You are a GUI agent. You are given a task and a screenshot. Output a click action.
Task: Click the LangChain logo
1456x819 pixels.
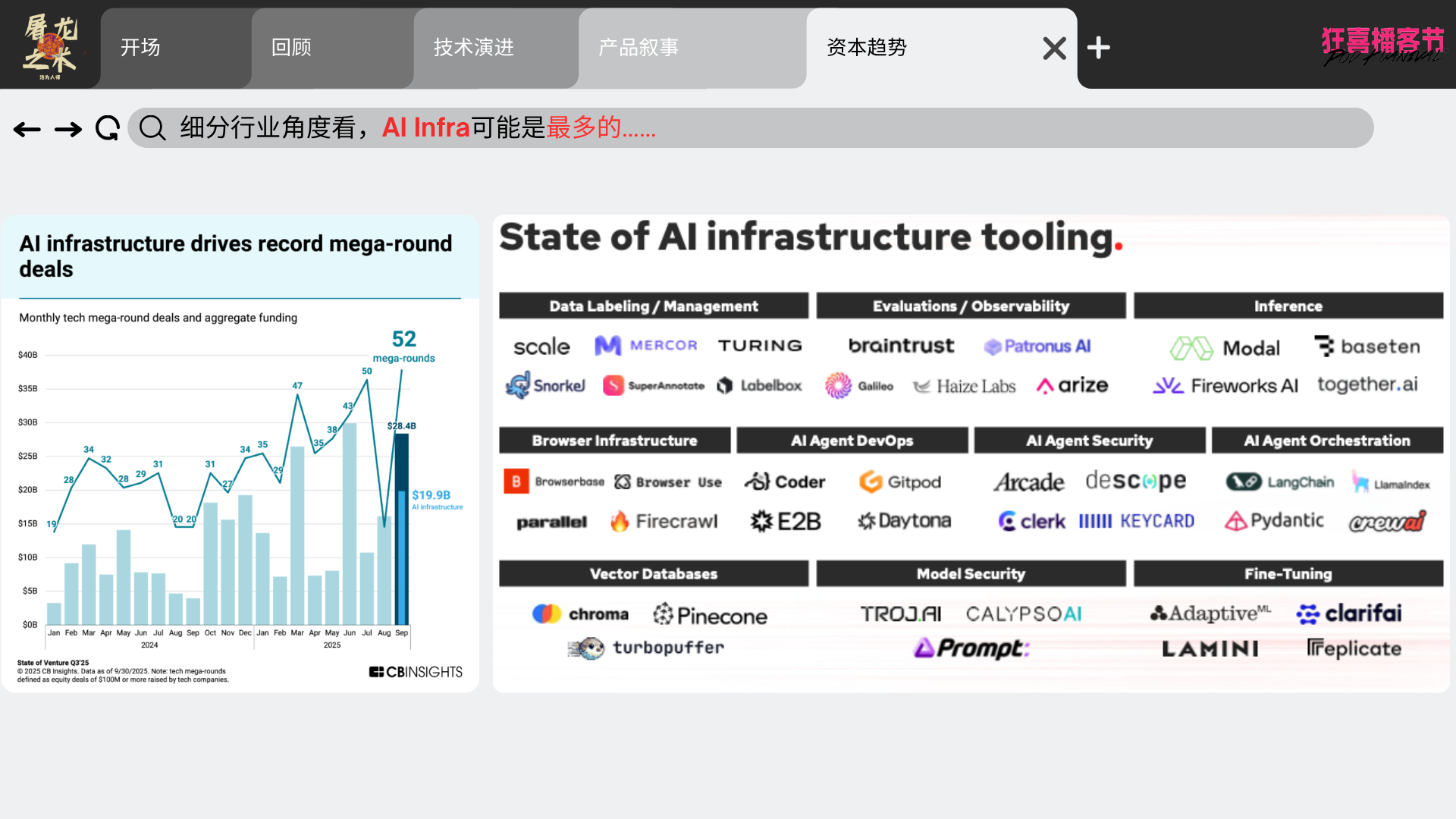click(x=1280, y=482)
